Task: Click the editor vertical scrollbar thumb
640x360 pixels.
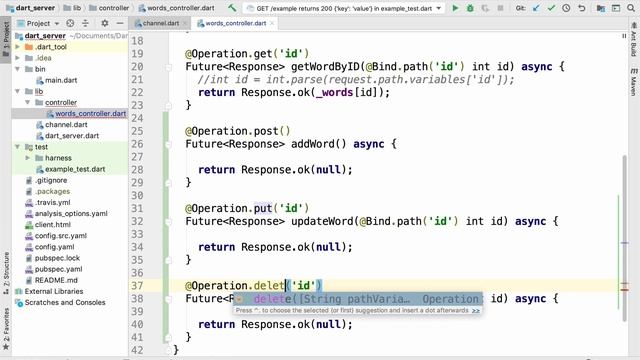Action: [x=624, y=238]
